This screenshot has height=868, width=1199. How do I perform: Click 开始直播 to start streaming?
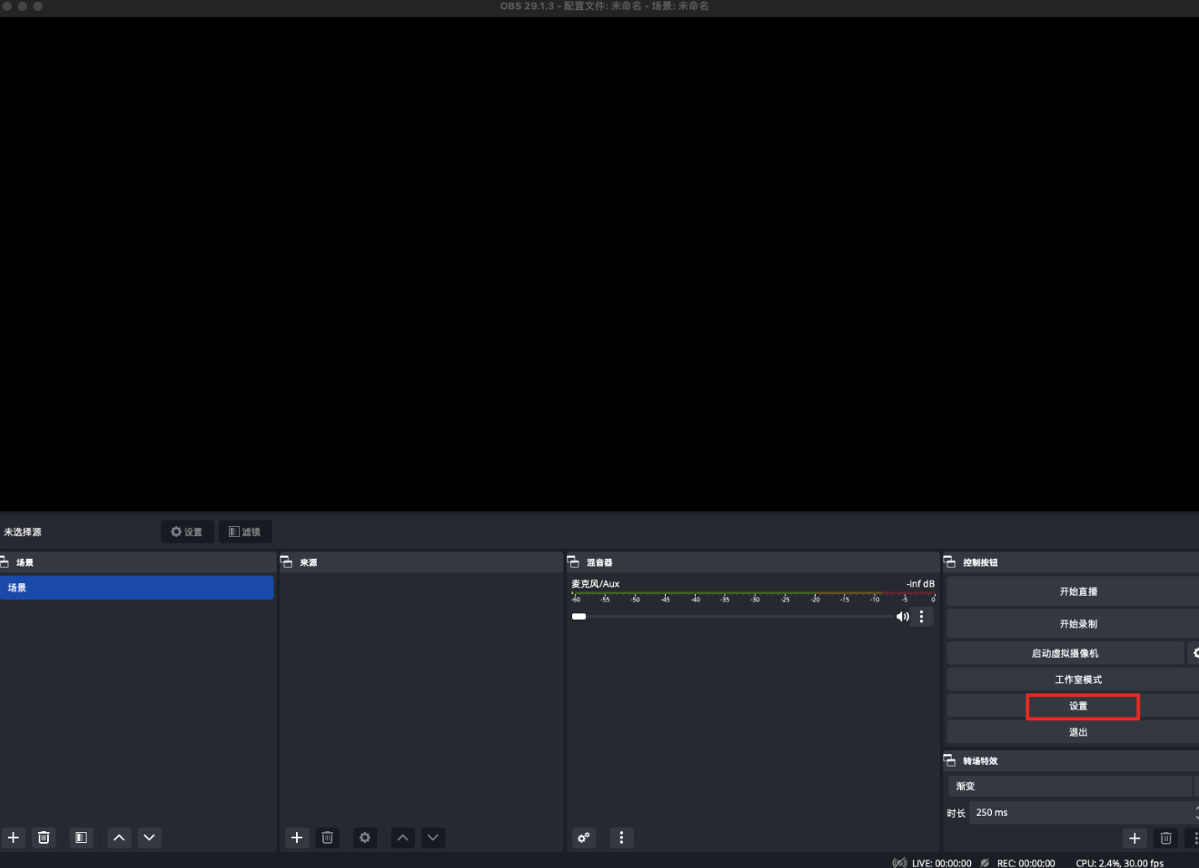(1078, 592)
